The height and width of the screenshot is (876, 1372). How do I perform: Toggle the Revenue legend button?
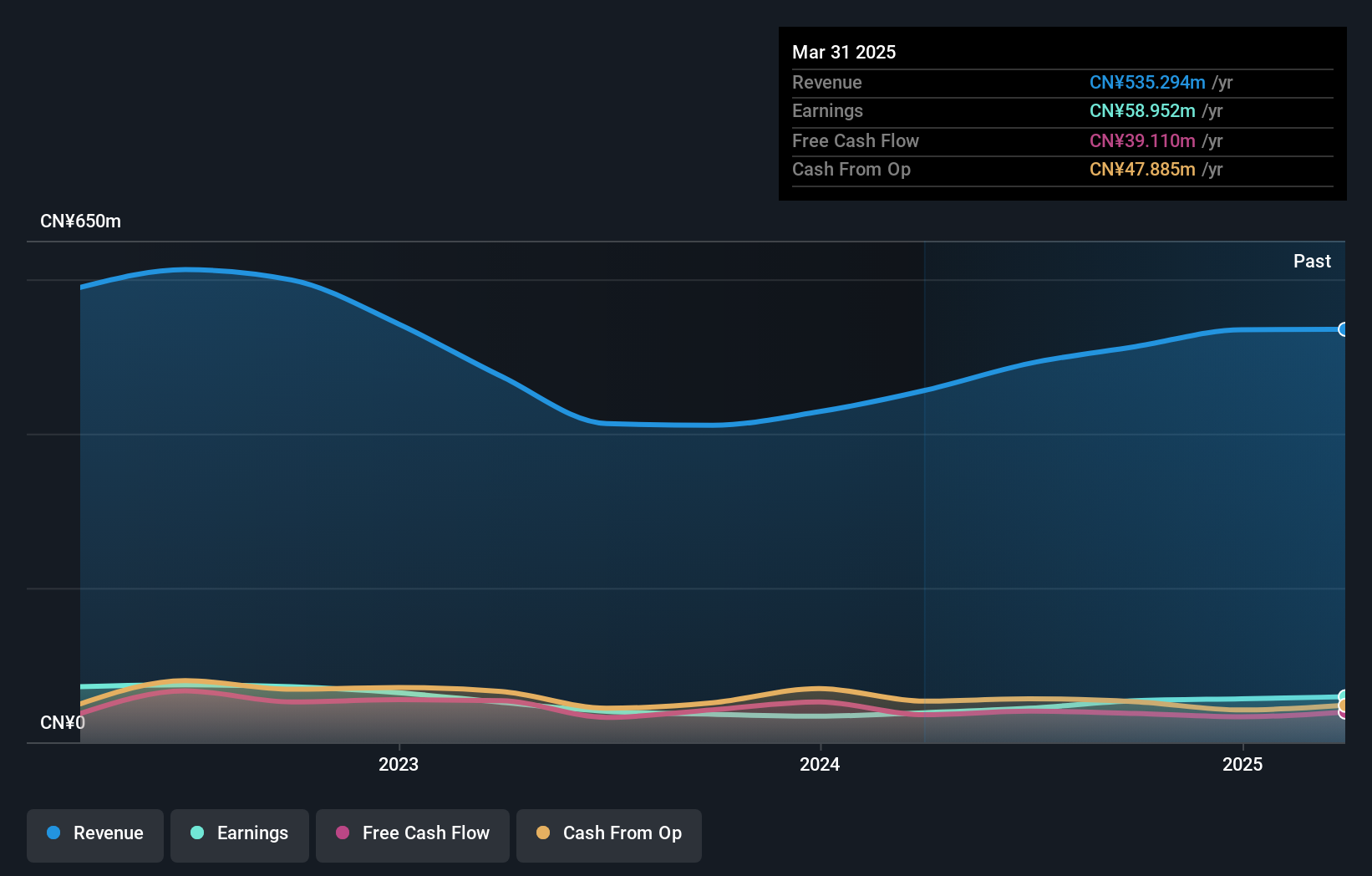[95, 835]
